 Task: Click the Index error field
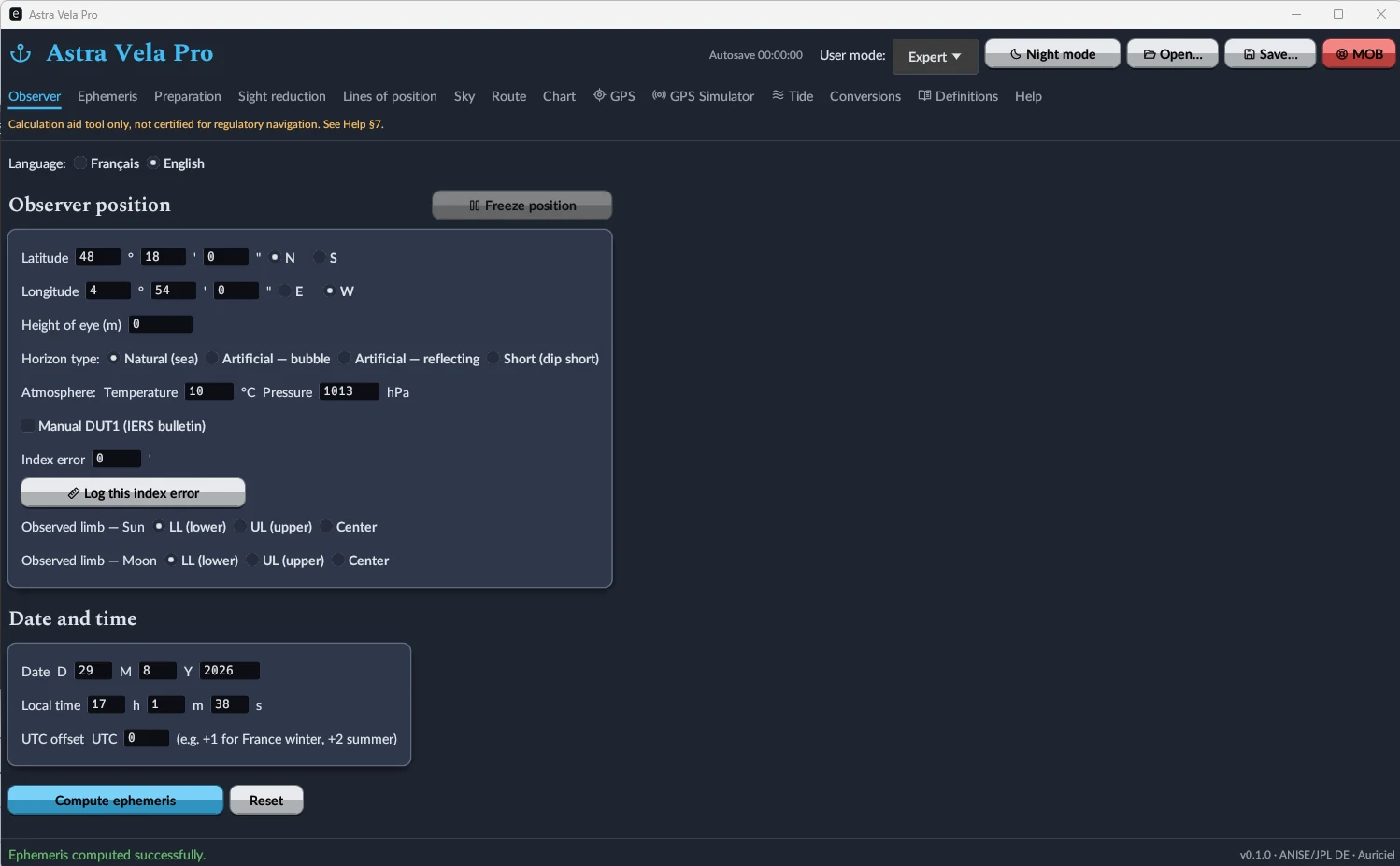tap(117, 459)
